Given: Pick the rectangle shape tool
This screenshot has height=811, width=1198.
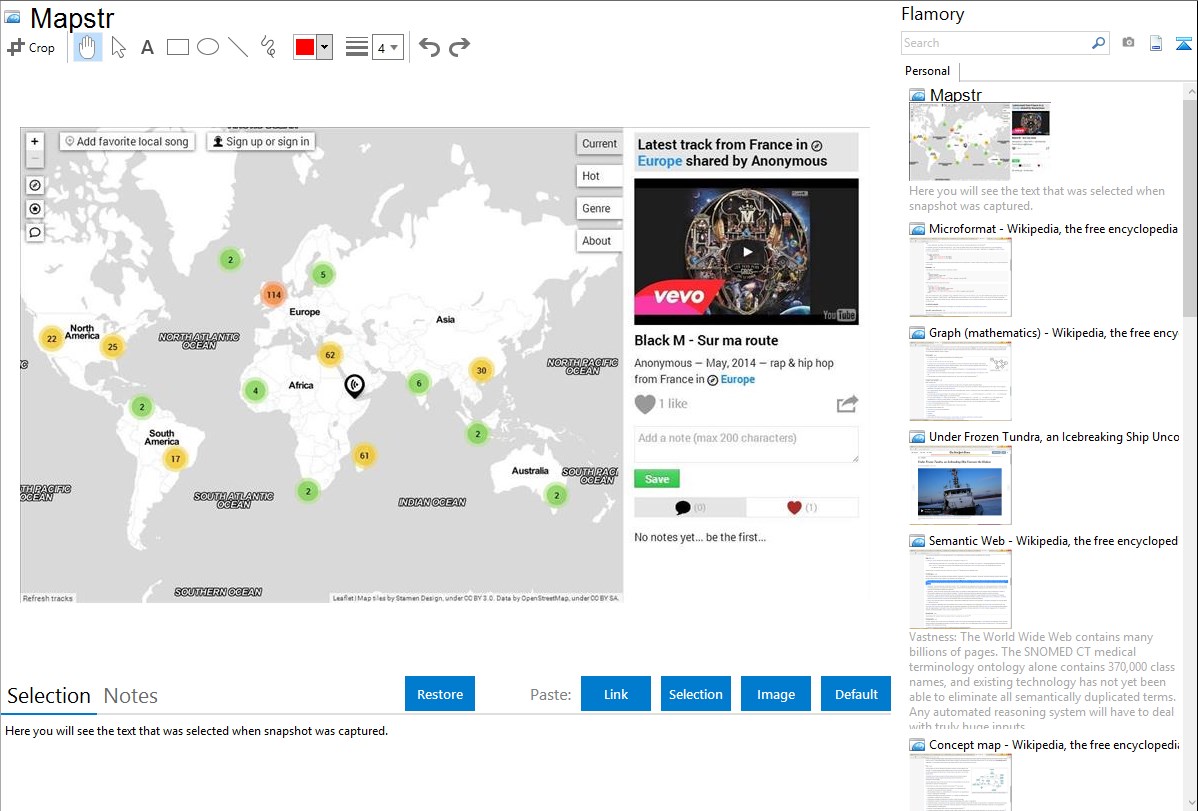Looking at the screenshot, I should 178,47.
